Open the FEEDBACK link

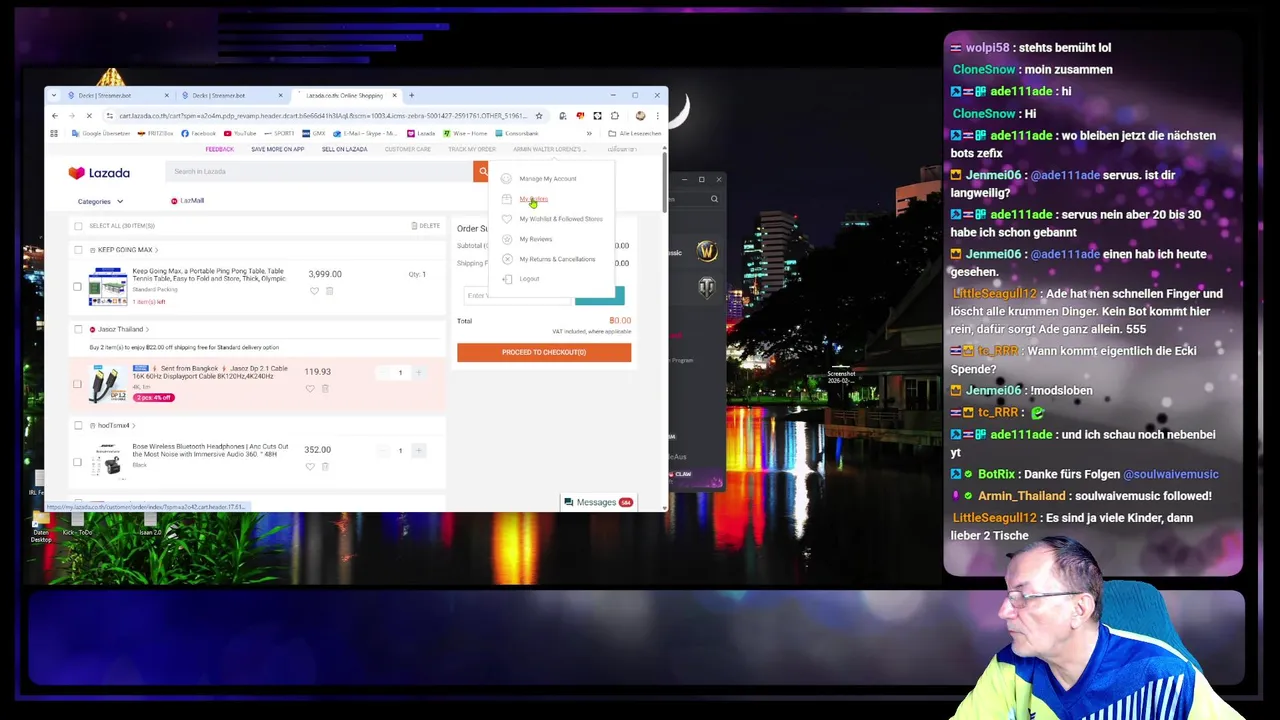[x=219, y=149]
